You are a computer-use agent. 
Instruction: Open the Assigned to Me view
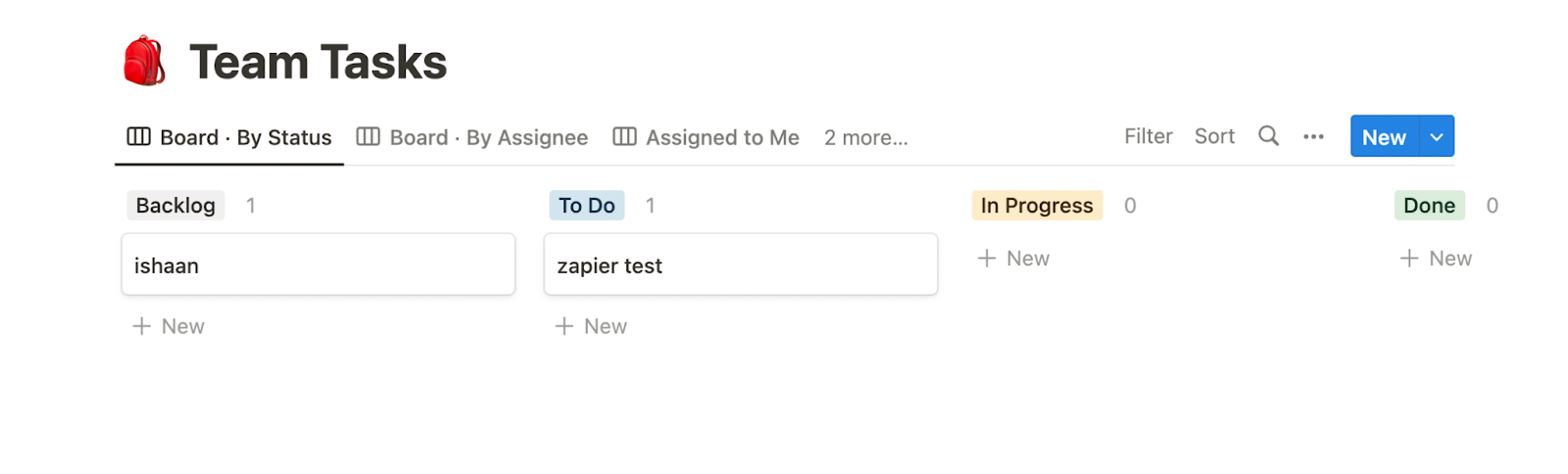[x=722, y=138]
